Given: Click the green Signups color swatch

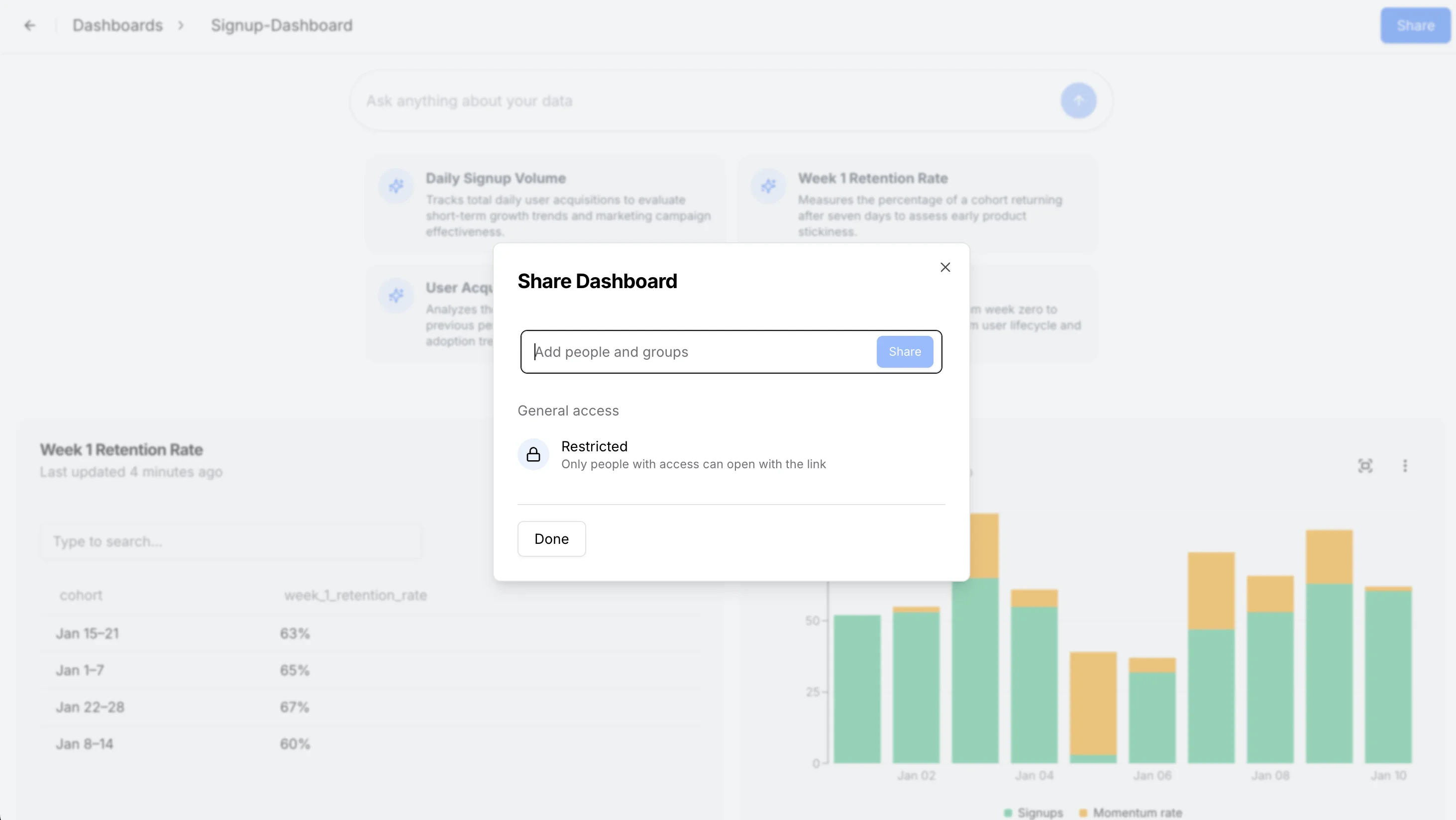Looking at the screenshot, I should [x=1008, y=812].
